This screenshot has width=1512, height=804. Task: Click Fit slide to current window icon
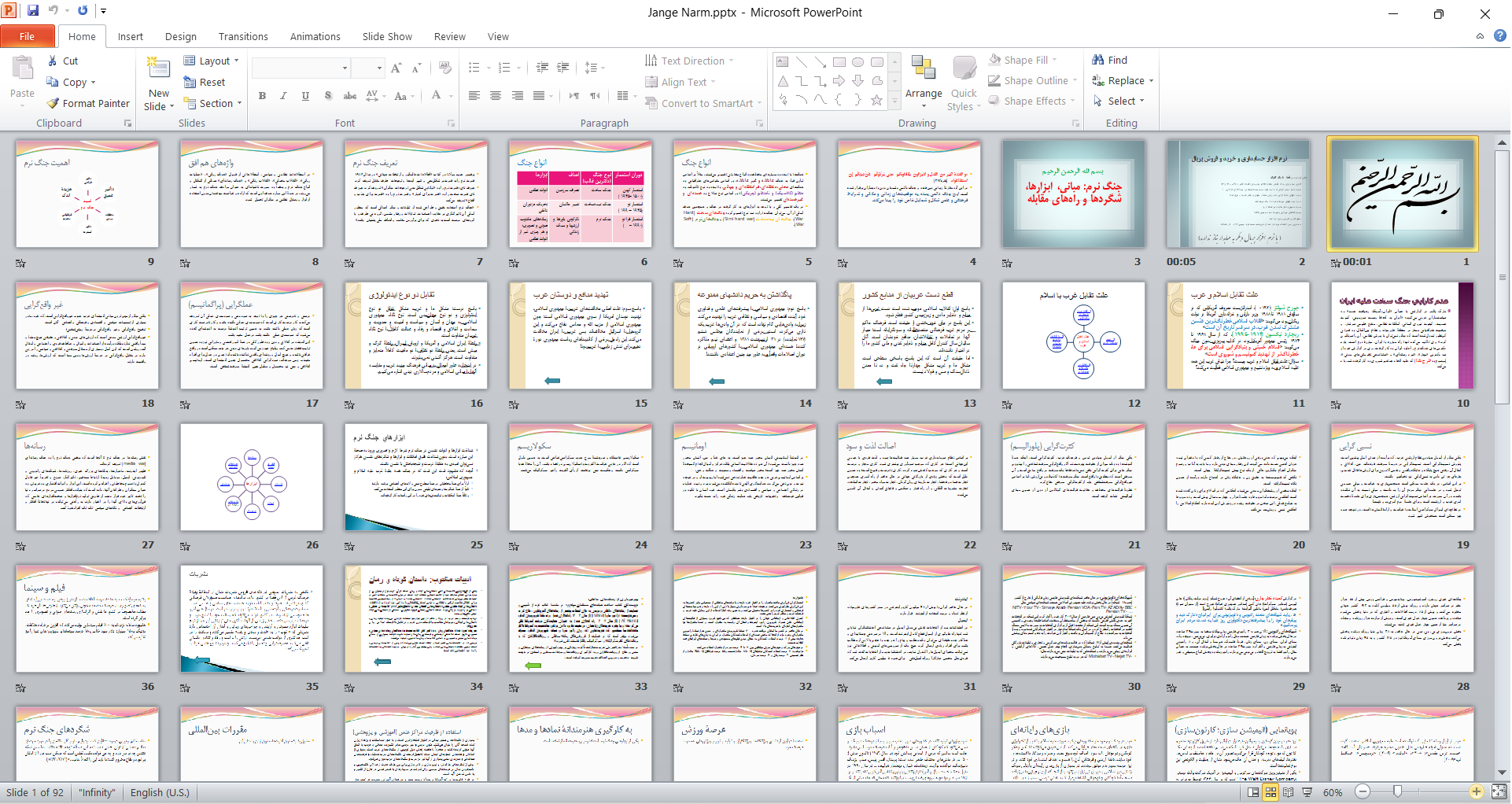[1499, 792]
